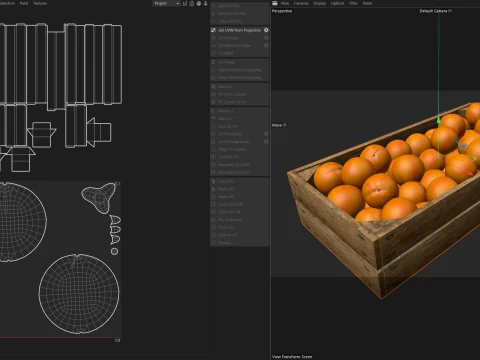Choose Remap... entry
The height and width of the screenshot is (360, 480).
point(240,243)
